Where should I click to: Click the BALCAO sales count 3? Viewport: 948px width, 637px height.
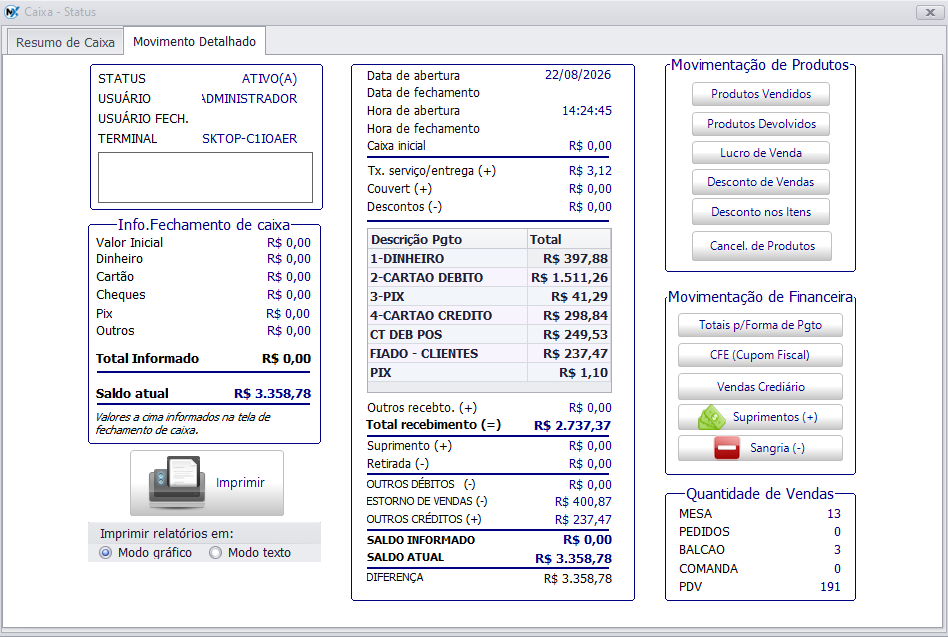pyautogui.click(x=837, y=550)
